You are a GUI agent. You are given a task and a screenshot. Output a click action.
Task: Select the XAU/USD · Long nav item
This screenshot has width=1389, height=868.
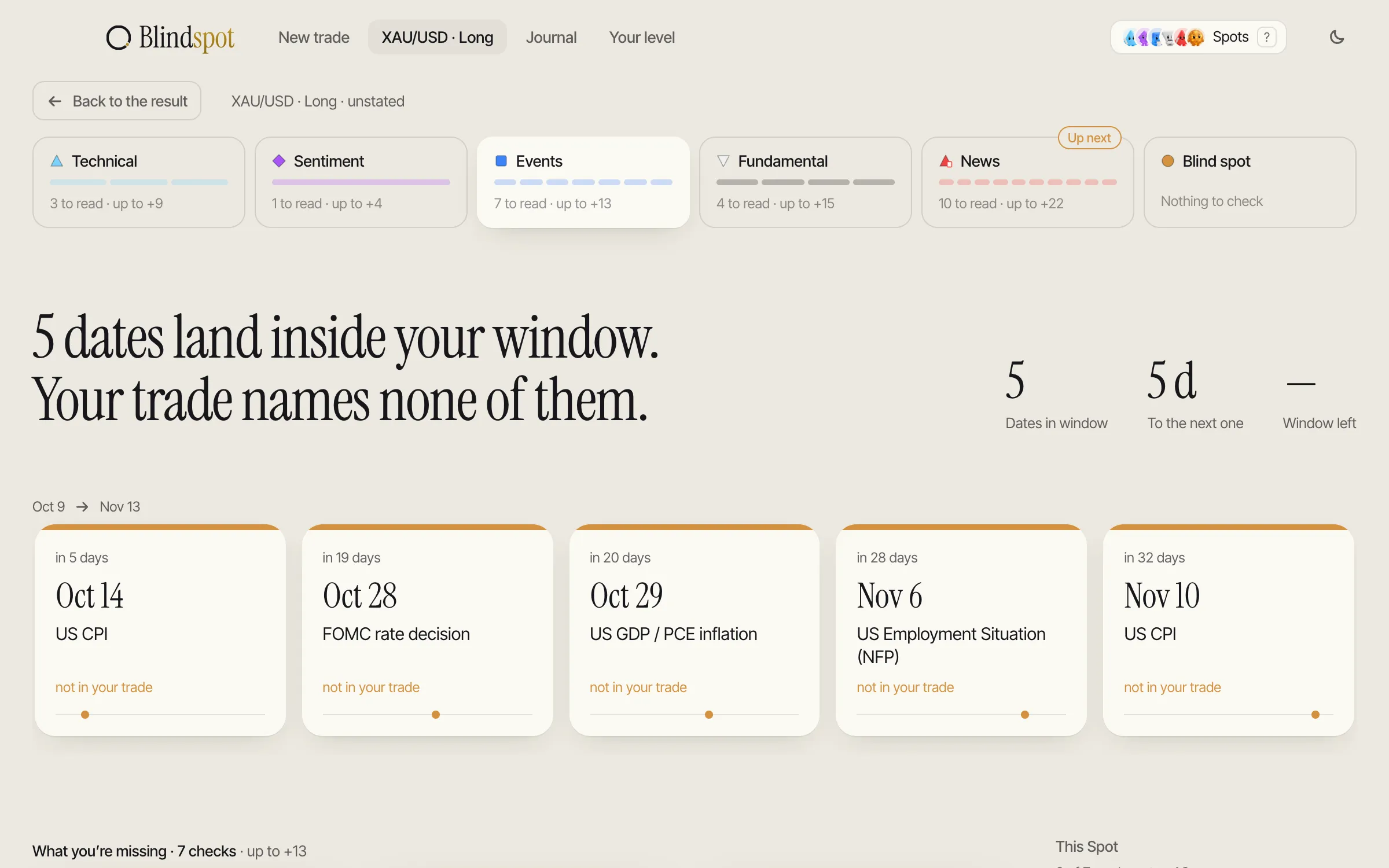pos(438,37)
